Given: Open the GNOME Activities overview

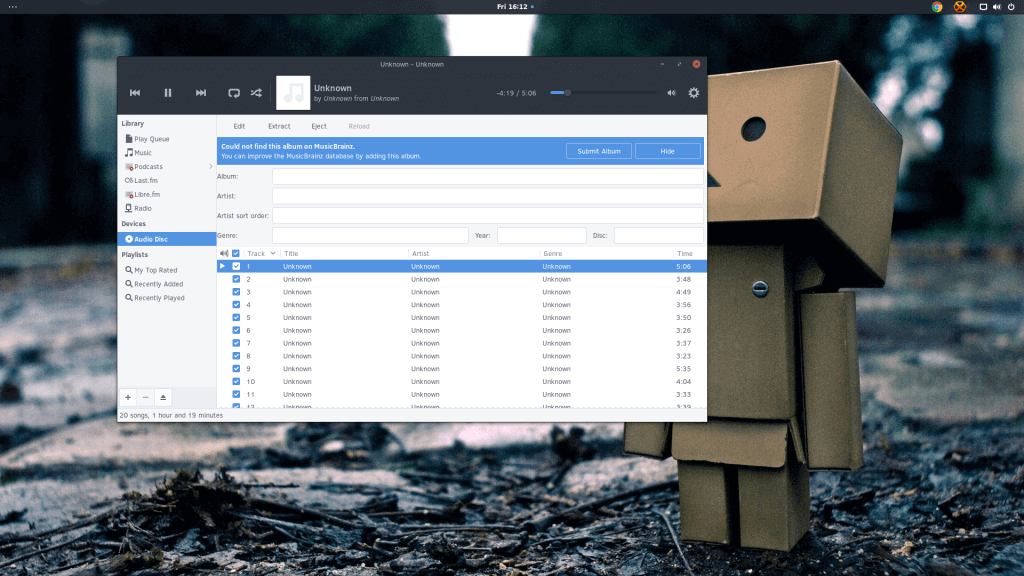Looking at the screenshot, I should (12, 6).
